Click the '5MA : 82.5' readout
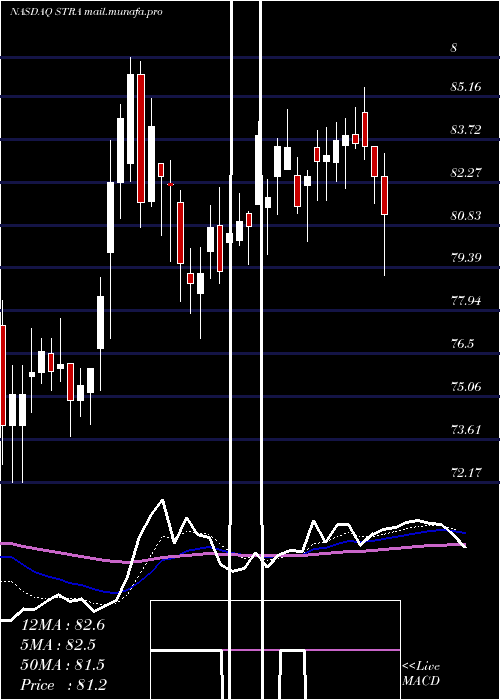 (58, 645)
